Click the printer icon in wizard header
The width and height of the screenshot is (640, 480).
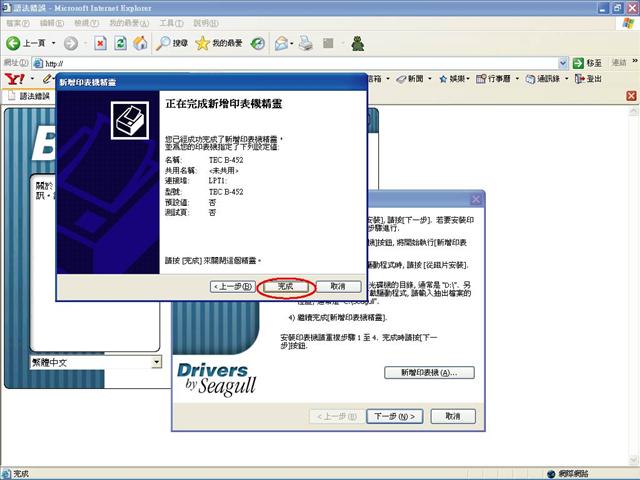point(130,121)
